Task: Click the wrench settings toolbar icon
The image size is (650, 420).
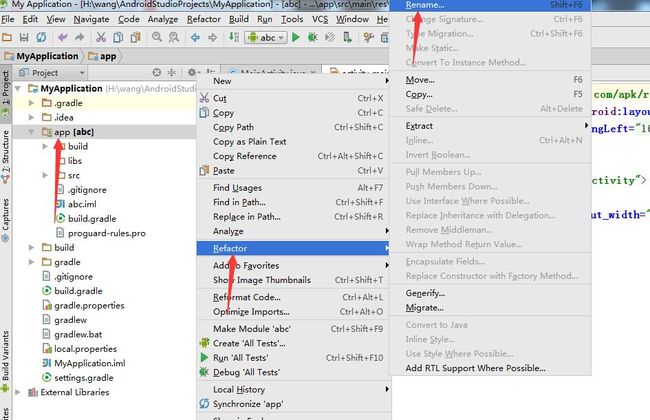Action: 368,37
